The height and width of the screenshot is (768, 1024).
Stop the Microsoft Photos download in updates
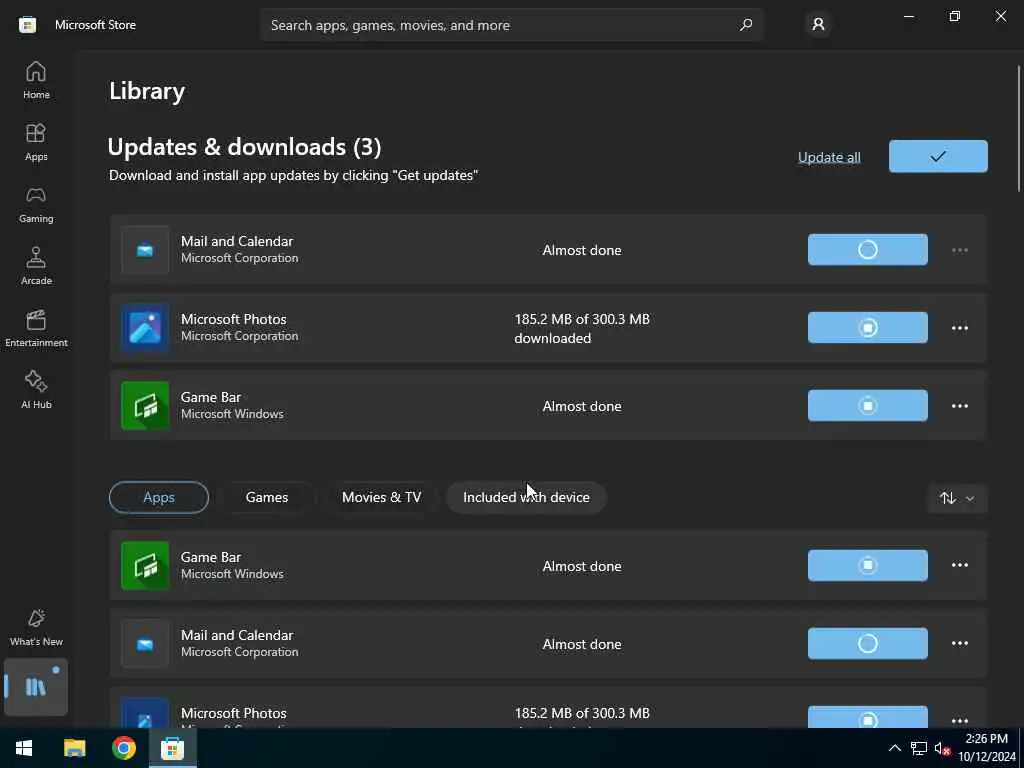(867, 327)
